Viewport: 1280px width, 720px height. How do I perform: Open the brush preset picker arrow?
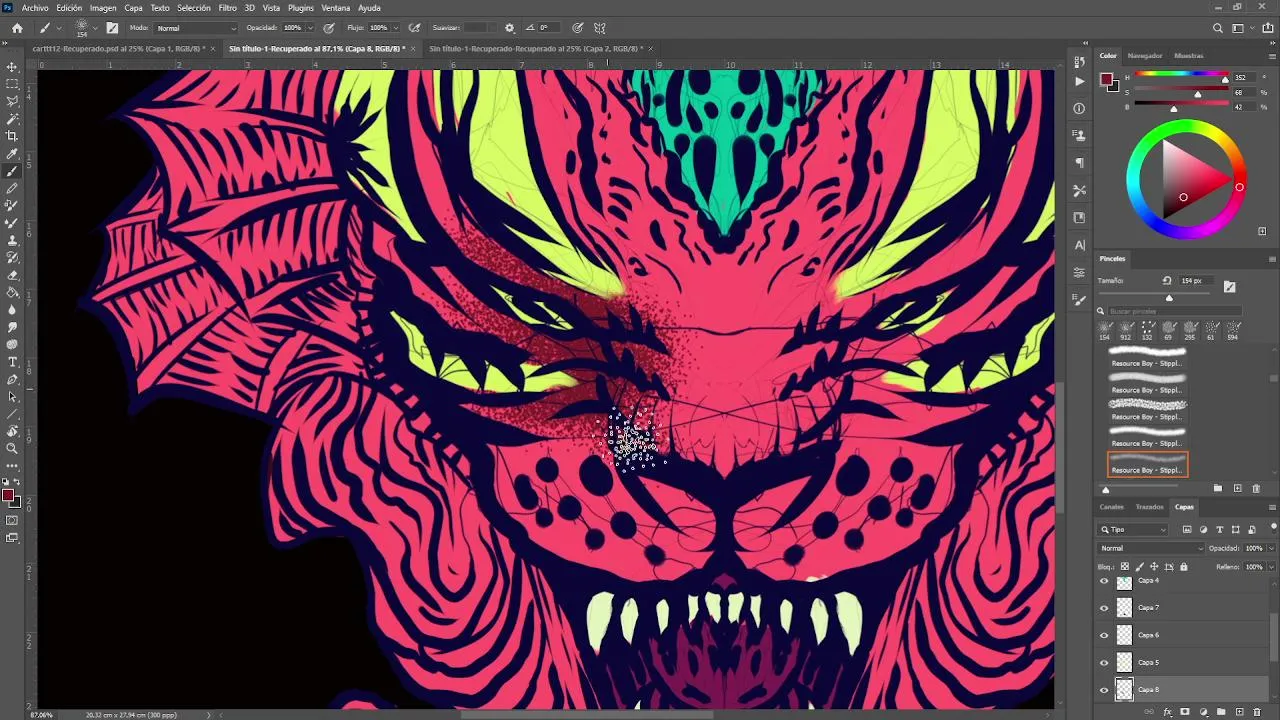point(97,28)
